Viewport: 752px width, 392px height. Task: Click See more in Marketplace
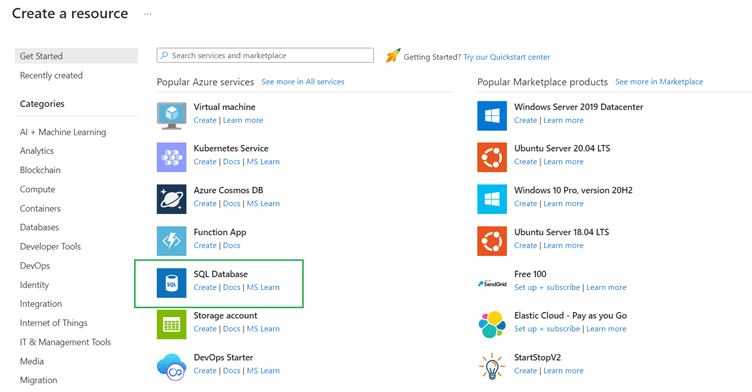[x=659, y=82]
